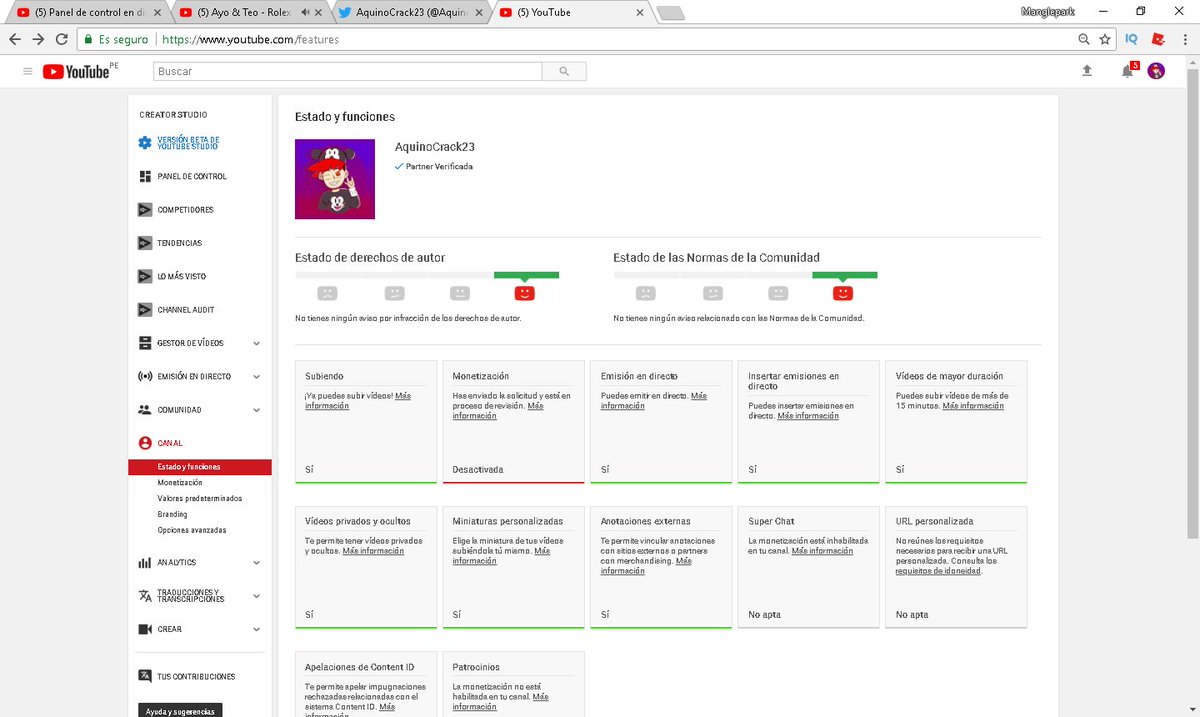Viewport: 1200px width, 717px height.
Task: Expand Traducciones y transcripciones section
Action: tap(257, 596)
